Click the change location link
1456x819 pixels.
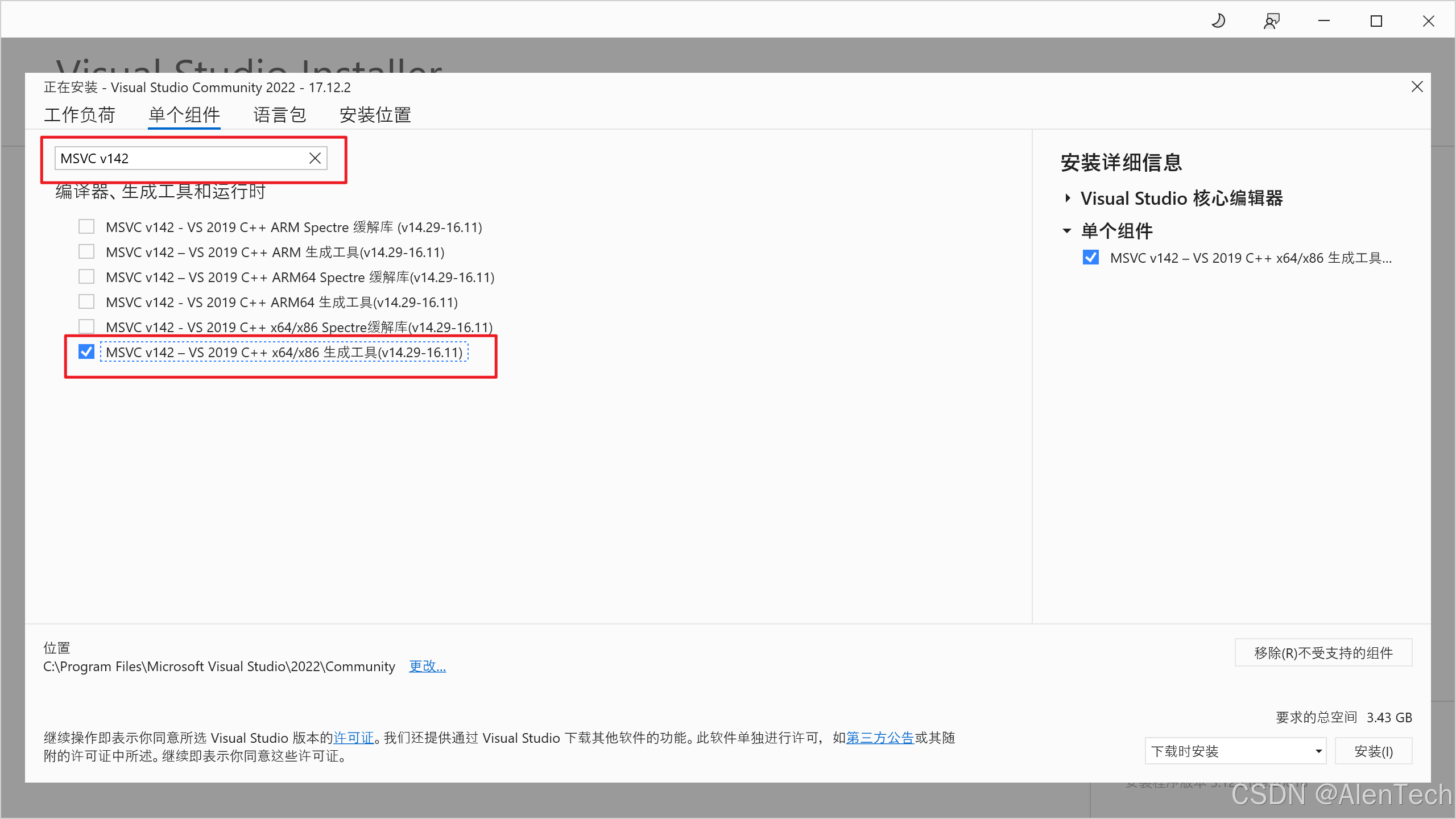click(x=427, y=666)
